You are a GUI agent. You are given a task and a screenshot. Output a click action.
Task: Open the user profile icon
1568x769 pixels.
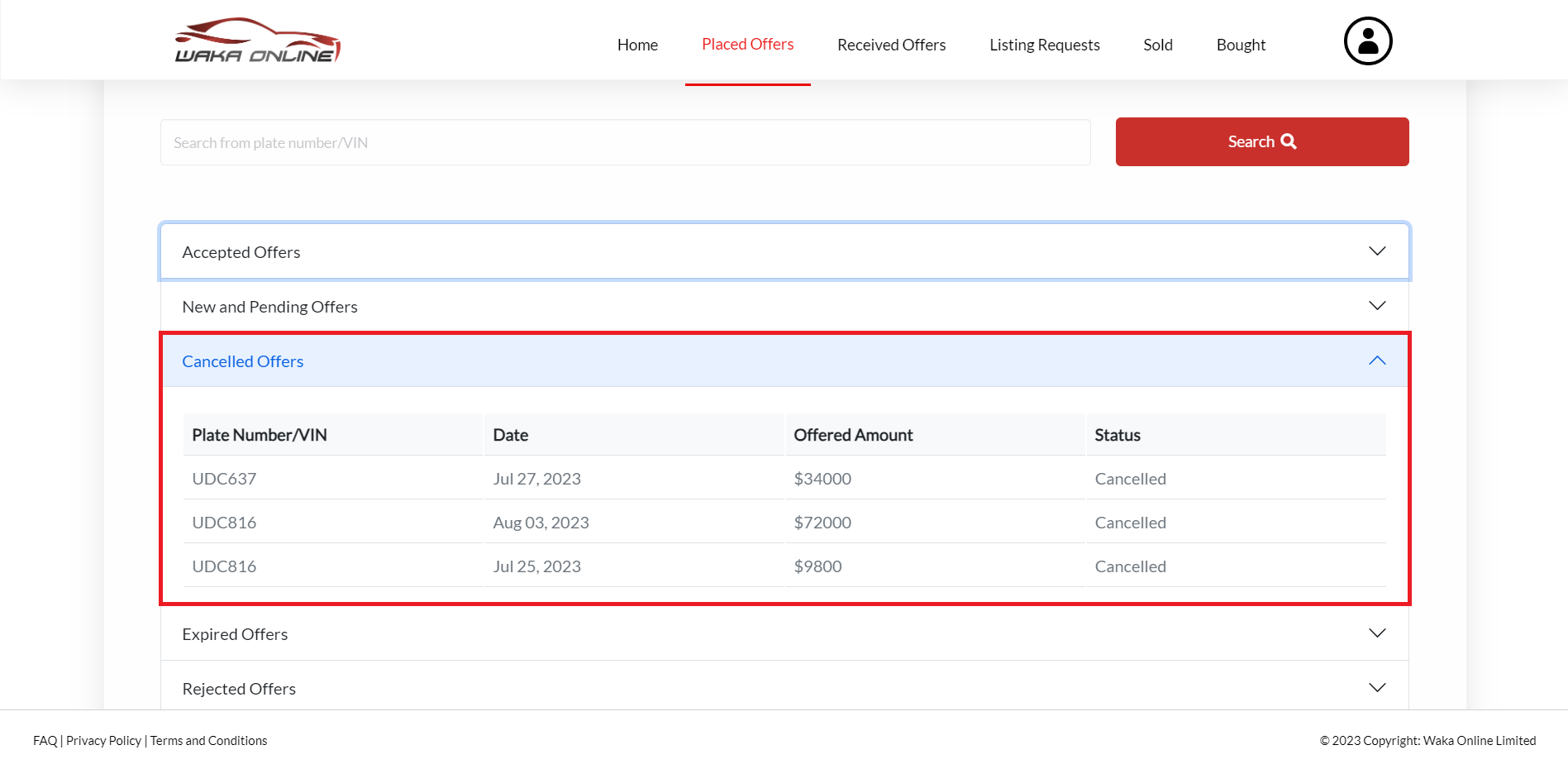(x=1368, y=41)
